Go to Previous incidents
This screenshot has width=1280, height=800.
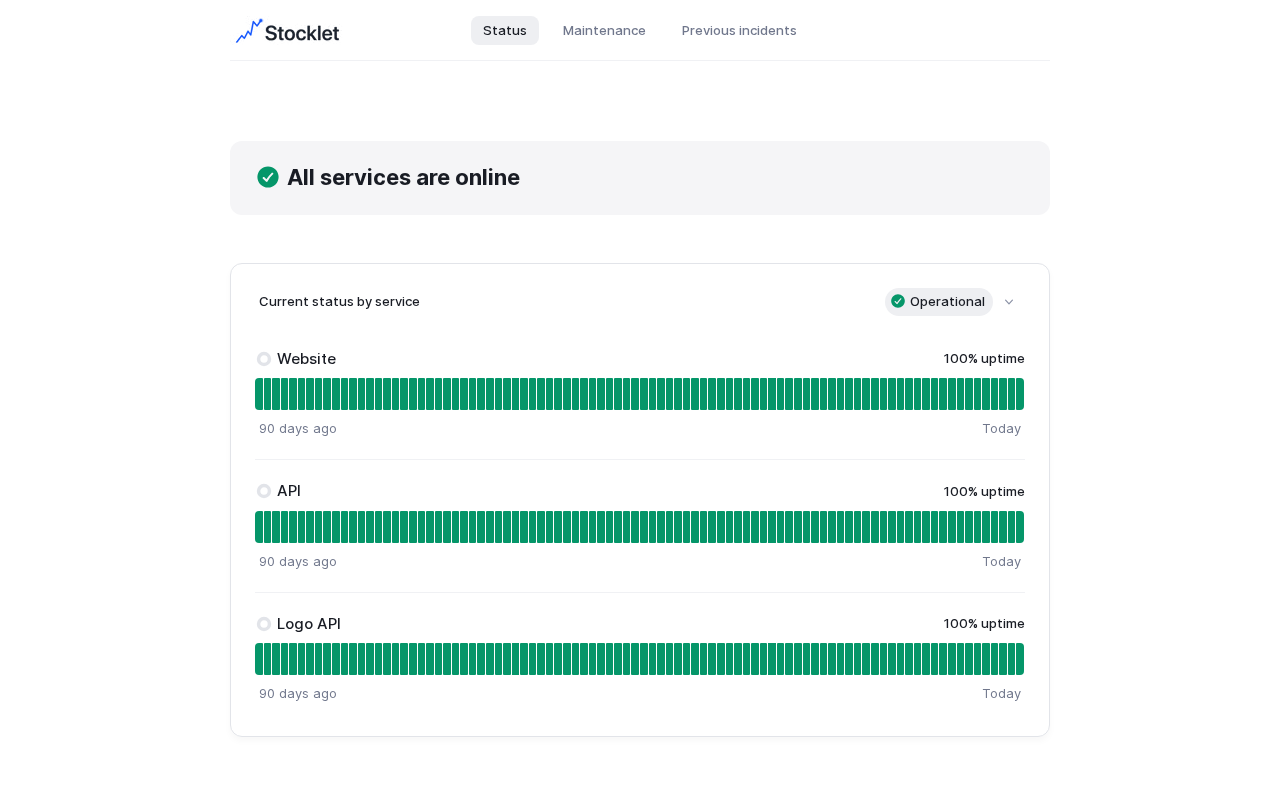pos(739,30)
